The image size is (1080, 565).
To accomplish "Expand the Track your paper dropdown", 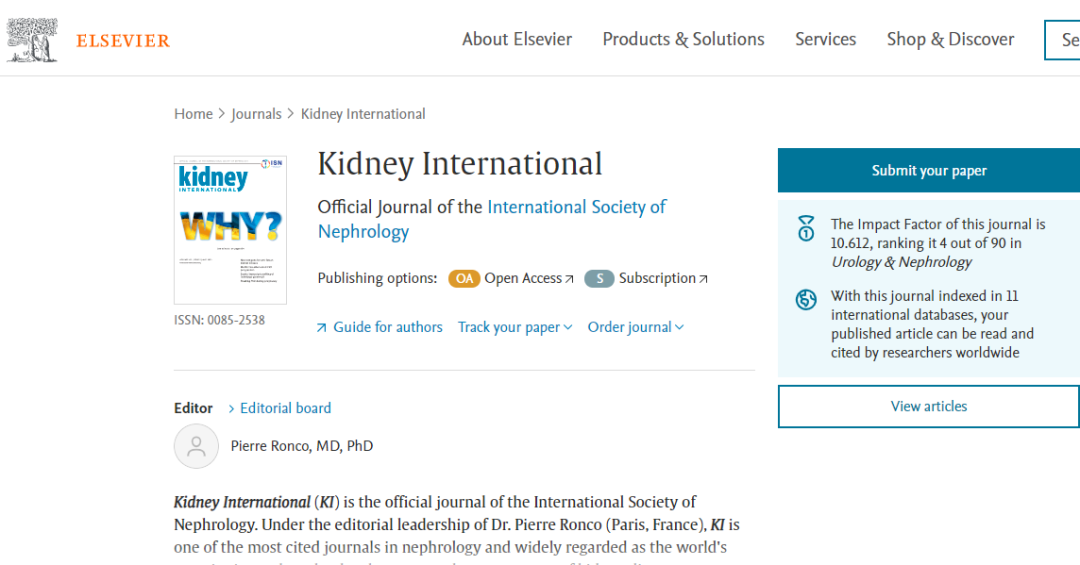I will pyautogui.click(x=515, y=327).
